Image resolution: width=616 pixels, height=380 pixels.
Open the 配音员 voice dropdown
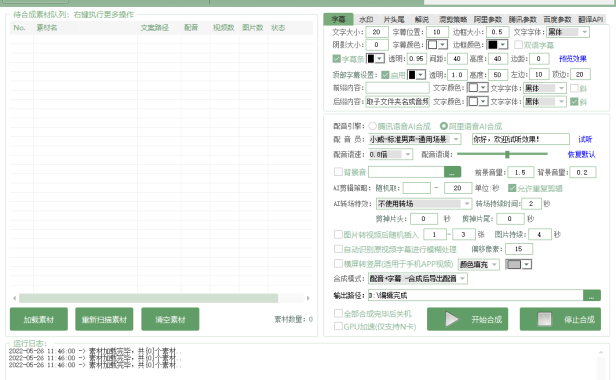click(x=414, y=140)
